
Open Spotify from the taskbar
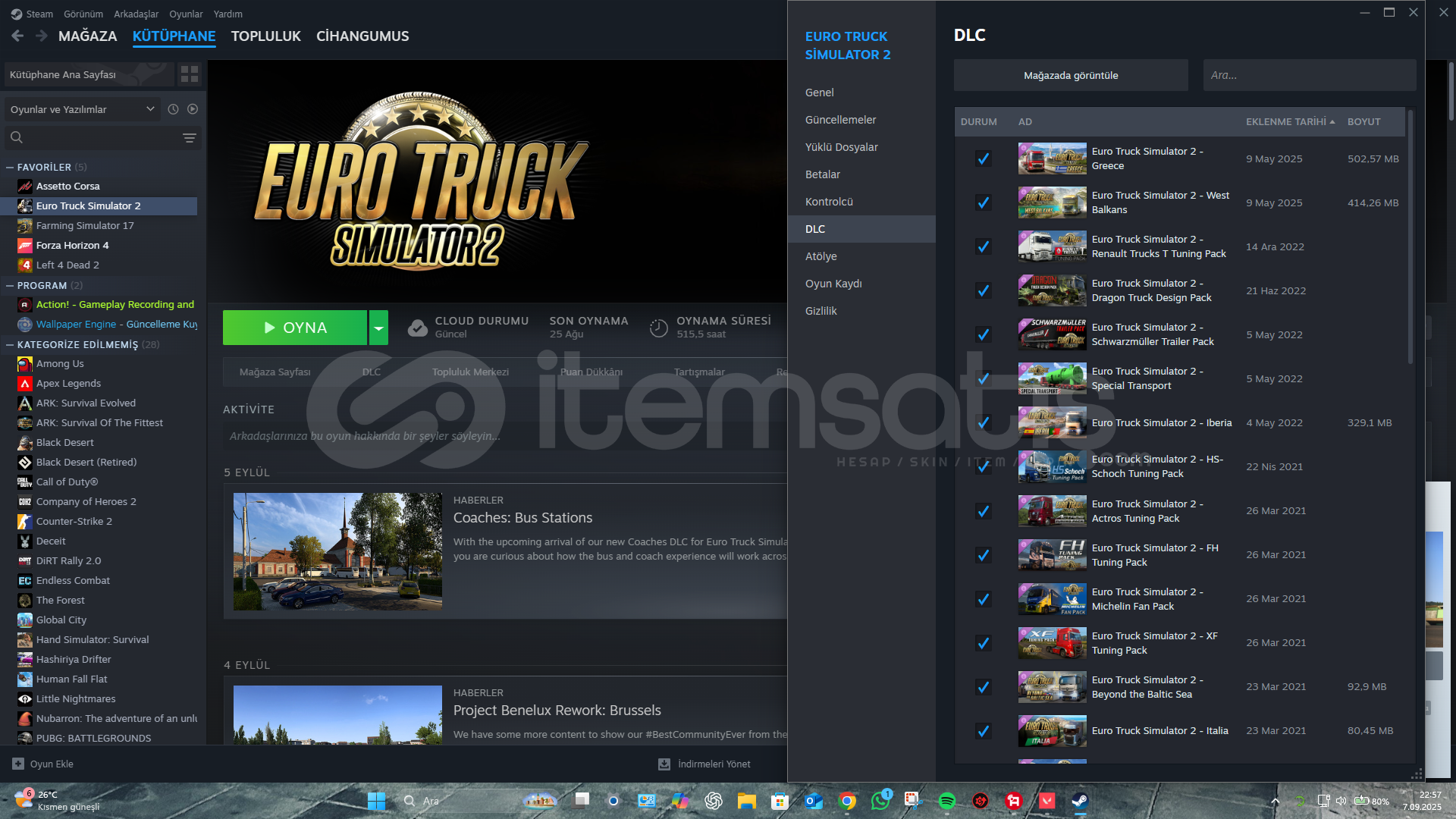pyautogui.click(x=946, y=801)
